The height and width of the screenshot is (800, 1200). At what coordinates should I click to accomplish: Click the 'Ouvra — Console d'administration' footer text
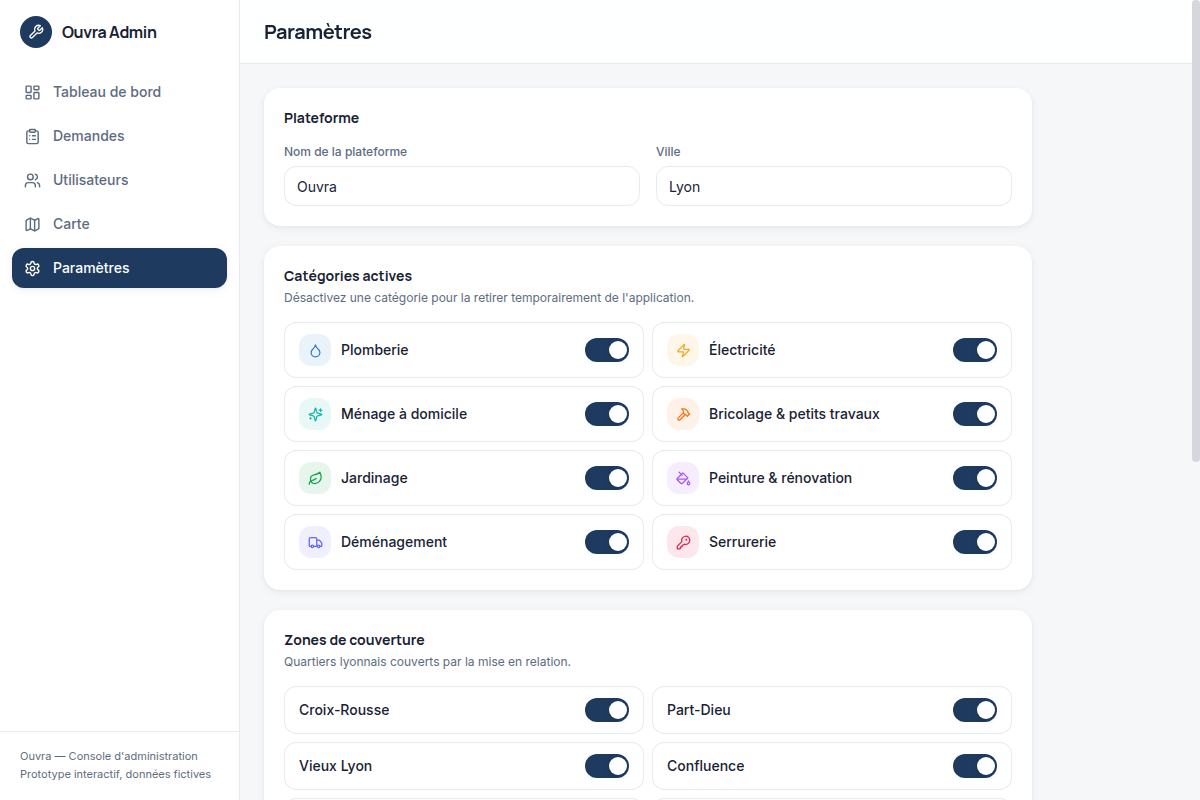pos(109,756)
